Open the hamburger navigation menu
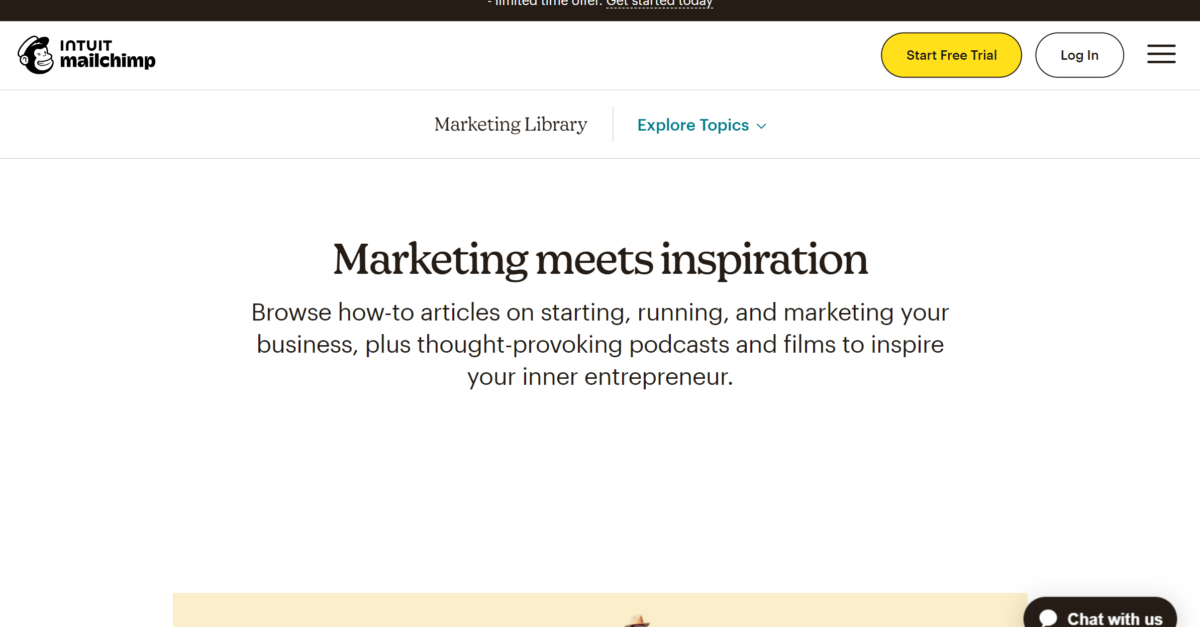 [x=1161, y=54]
